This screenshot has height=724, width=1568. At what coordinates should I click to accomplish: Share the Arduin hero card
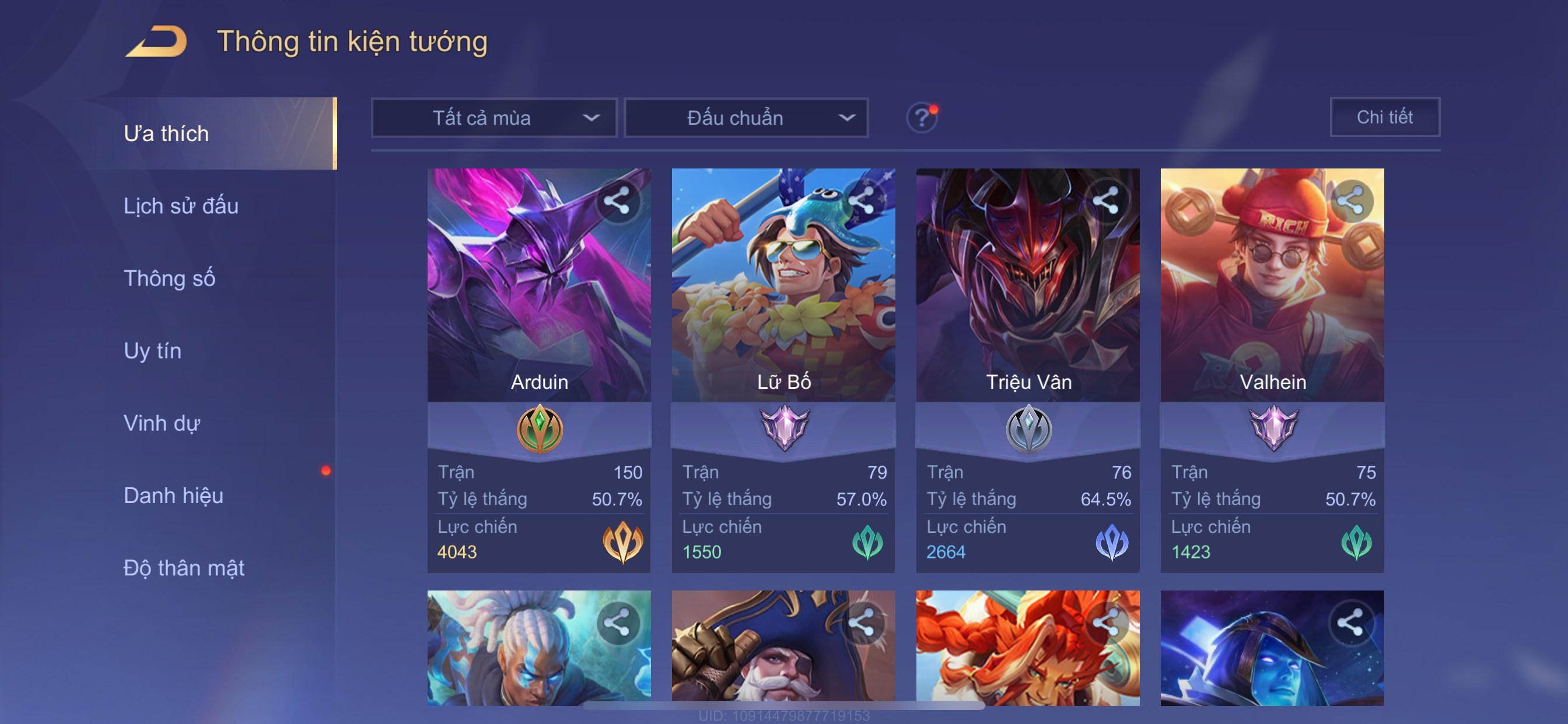[617, 201]
